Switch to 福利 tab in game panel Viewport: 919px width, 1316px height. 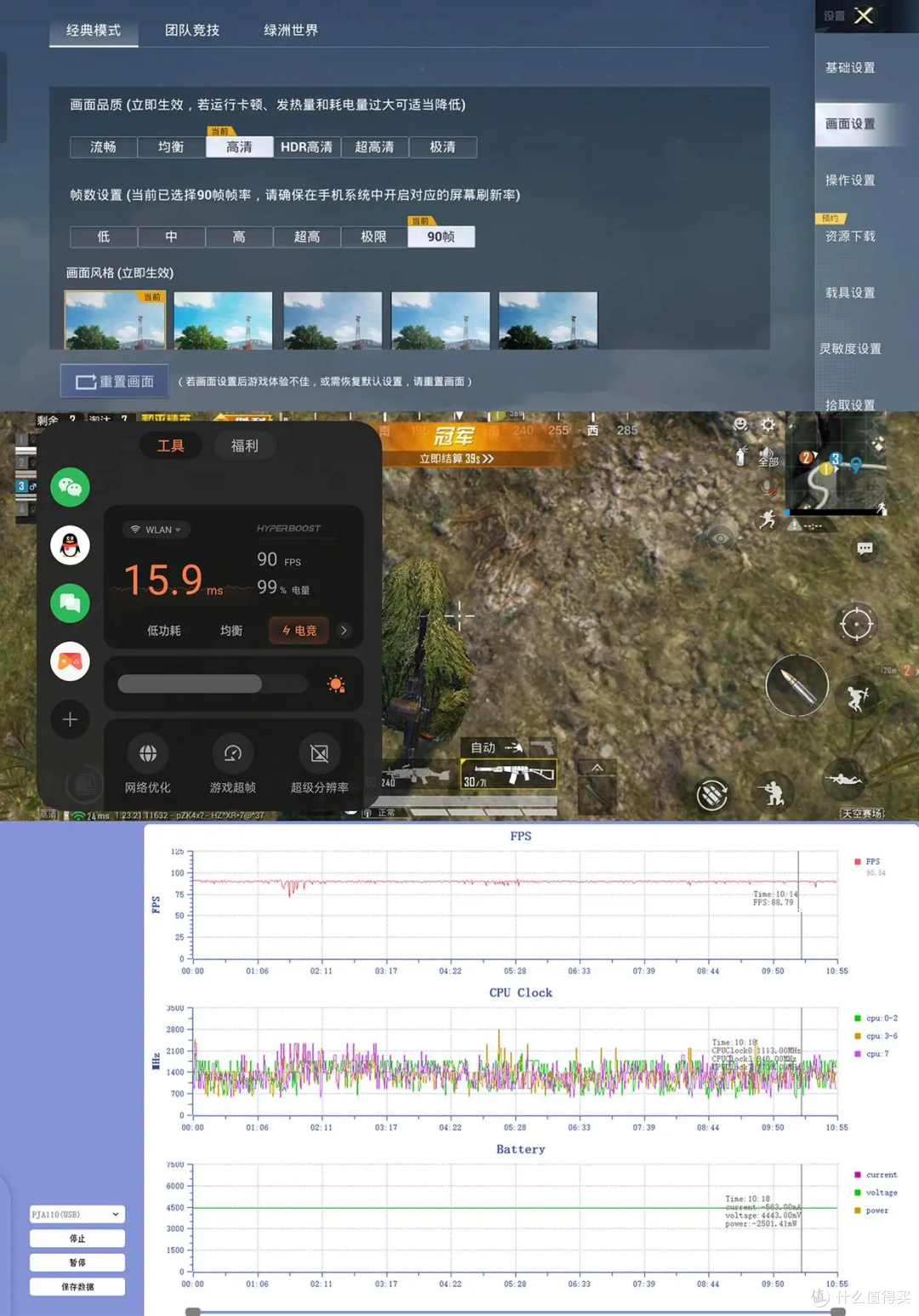tap(244, 446)
